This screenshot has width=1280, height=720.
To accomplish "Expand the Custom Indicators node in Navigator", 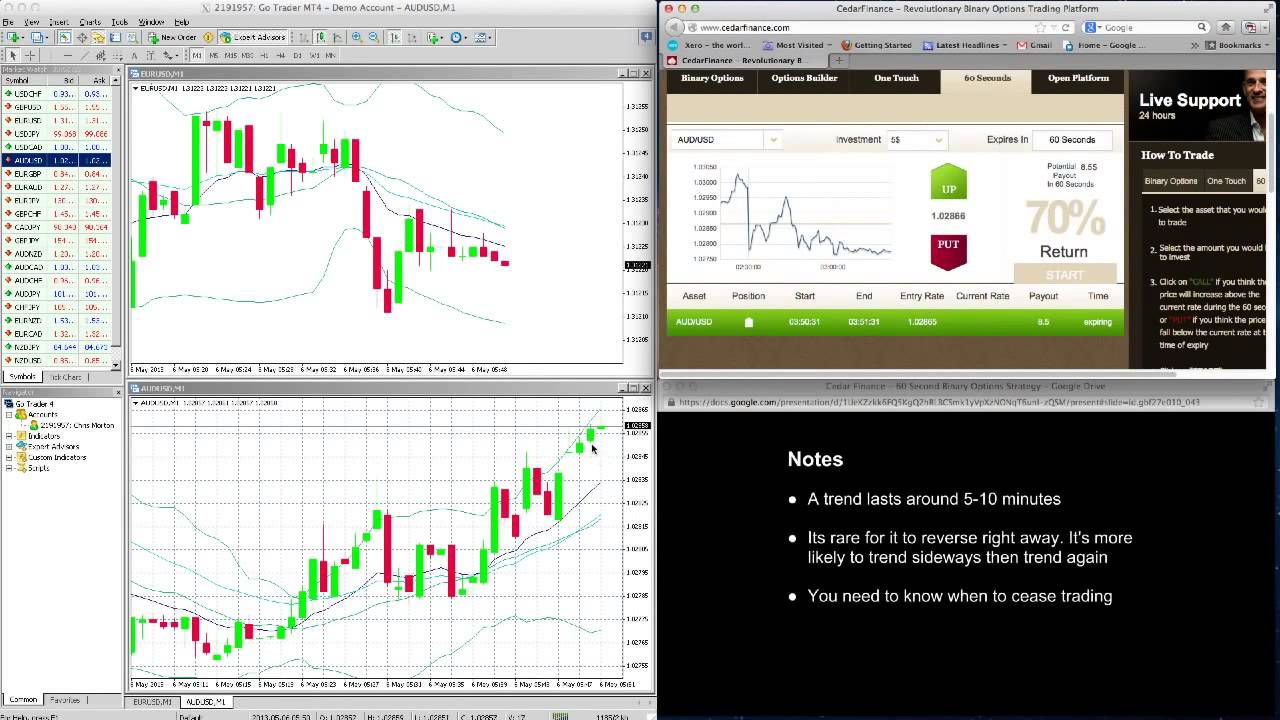I will [9, 457].
